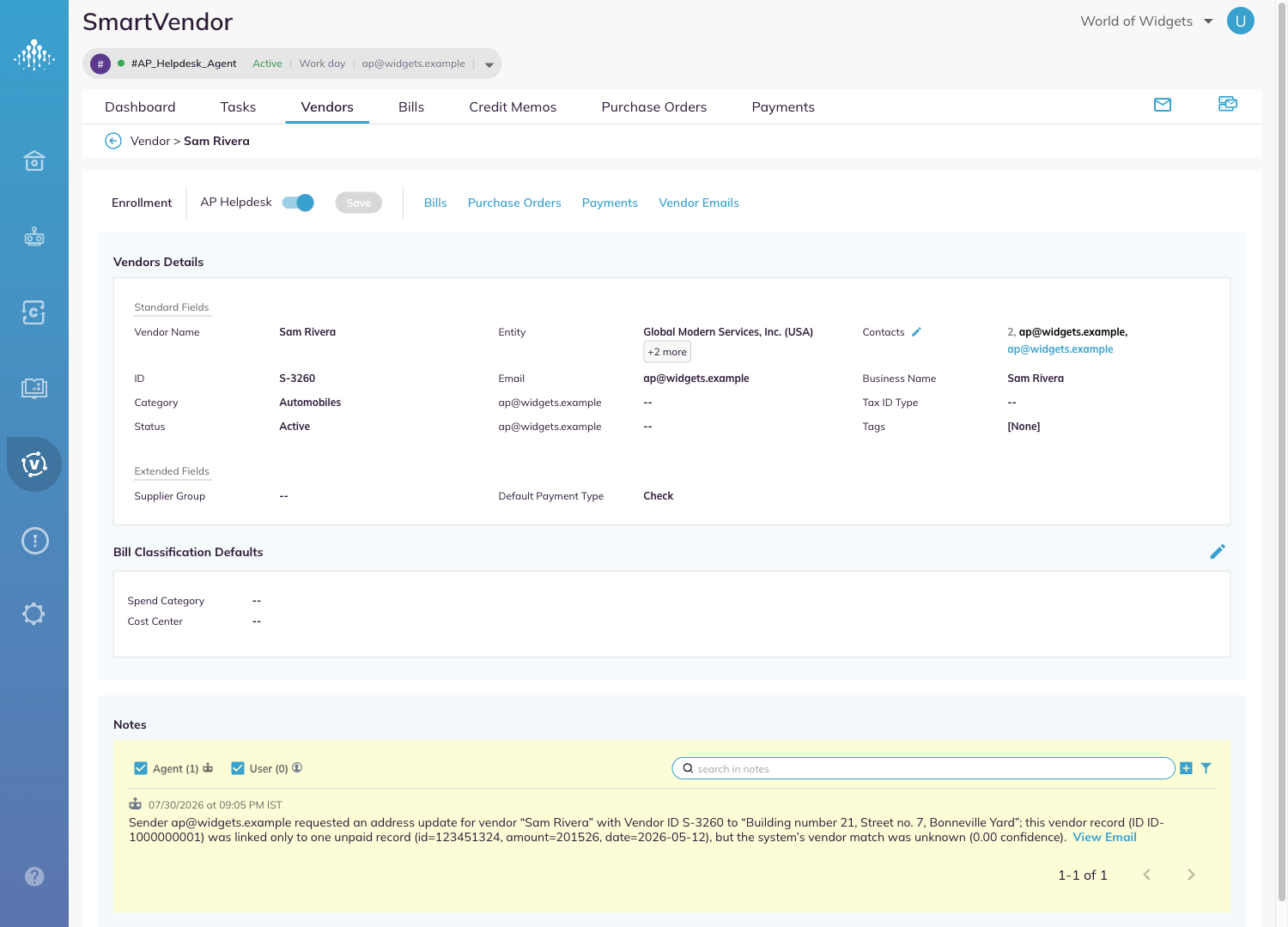
Task: Uncheck the User (0) notes checkbox
Action: tap(238, 768)
